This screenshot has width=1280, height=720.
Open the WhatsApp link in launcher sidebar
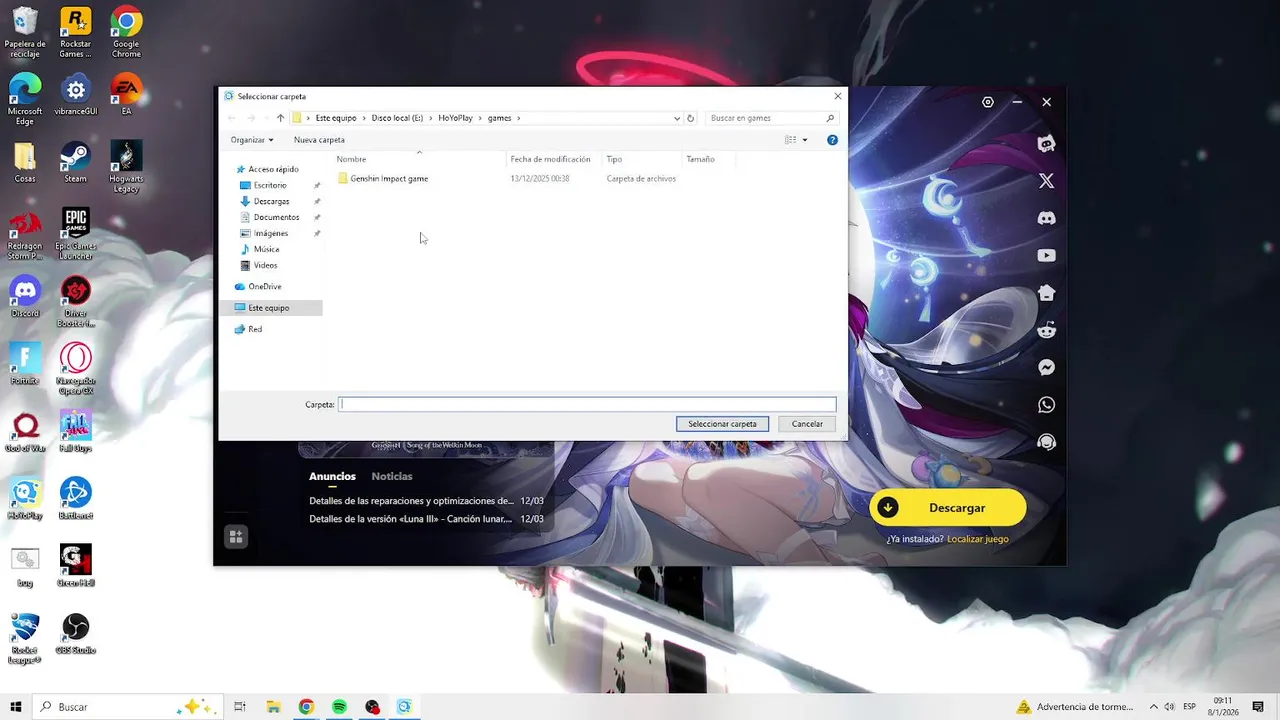tap(1046, 405)
